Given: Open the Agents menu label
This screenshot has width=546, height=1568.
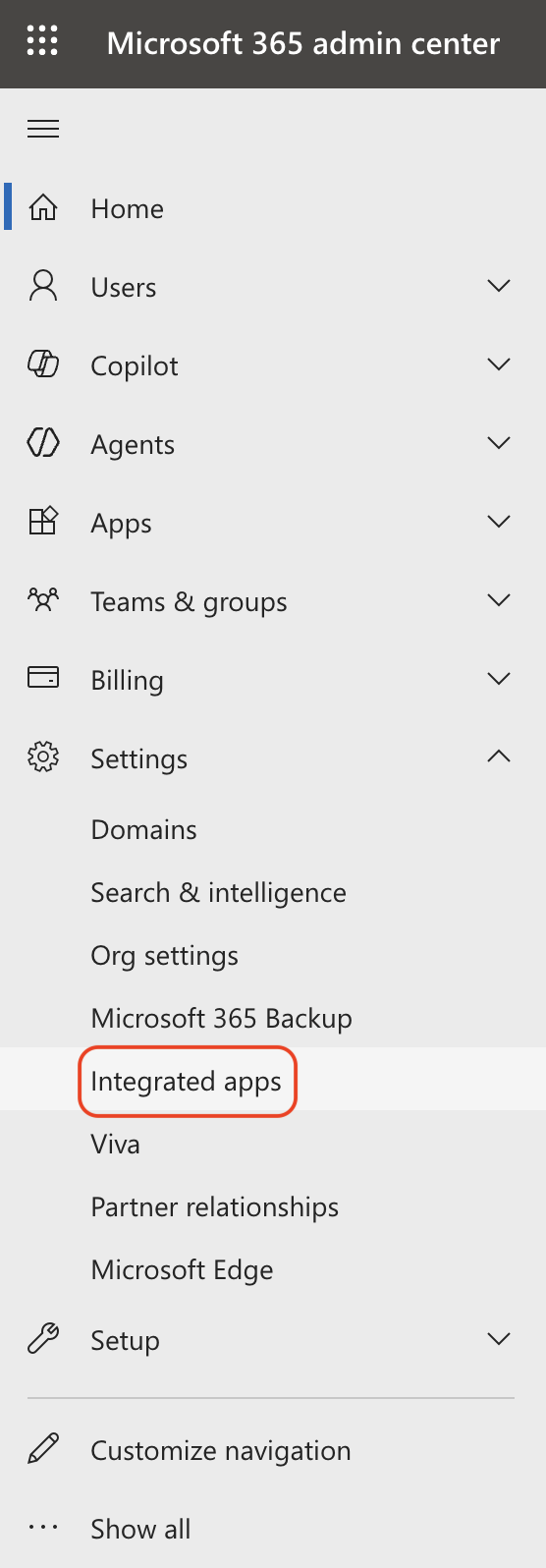Looking at the screenshot, I should tap(133, 445).
